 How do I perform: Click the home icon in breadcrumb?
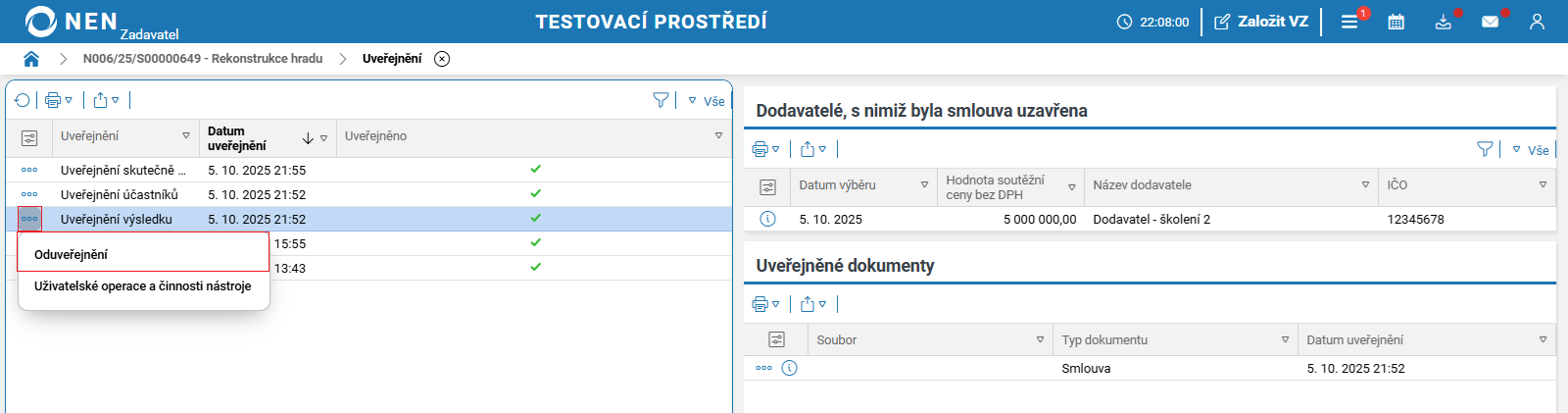click(x=31, y=59)
